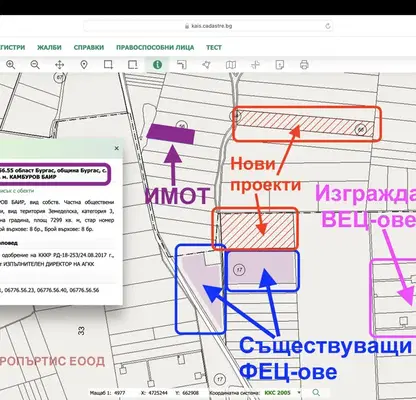Toggle the green info identify tool
This screenshot has width=416, height=400.
click(x=157, y=65)
